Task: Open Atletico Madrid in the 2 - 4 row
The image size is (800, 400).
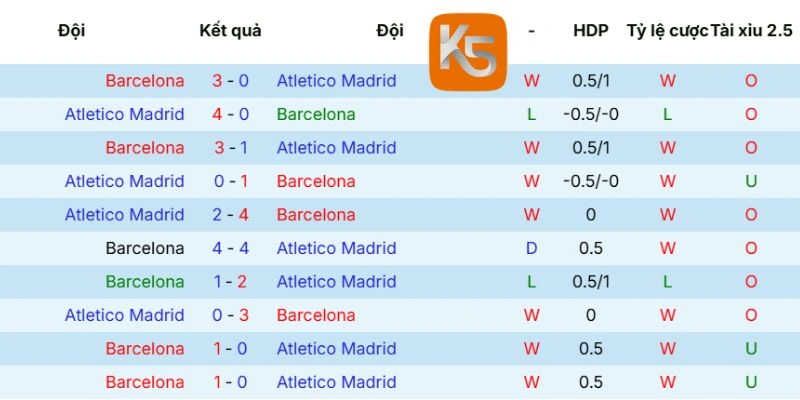Action: (125, 215)
